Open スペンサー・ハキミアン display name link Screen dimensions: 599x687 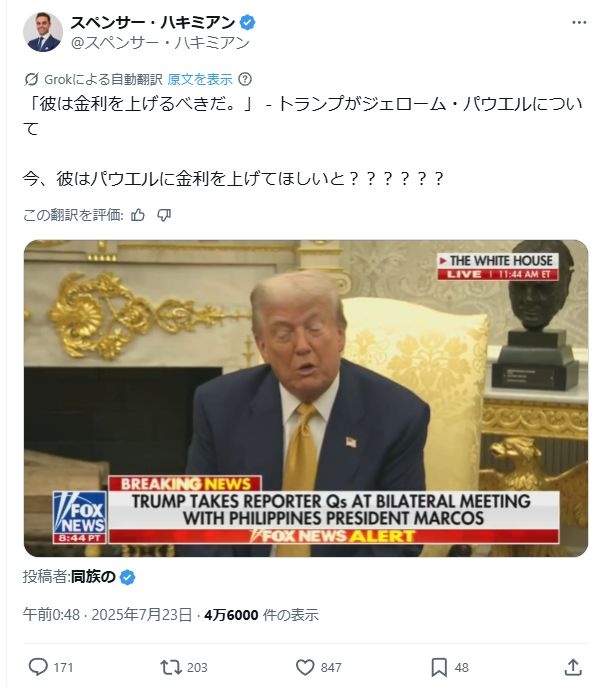tap(153, 22)
